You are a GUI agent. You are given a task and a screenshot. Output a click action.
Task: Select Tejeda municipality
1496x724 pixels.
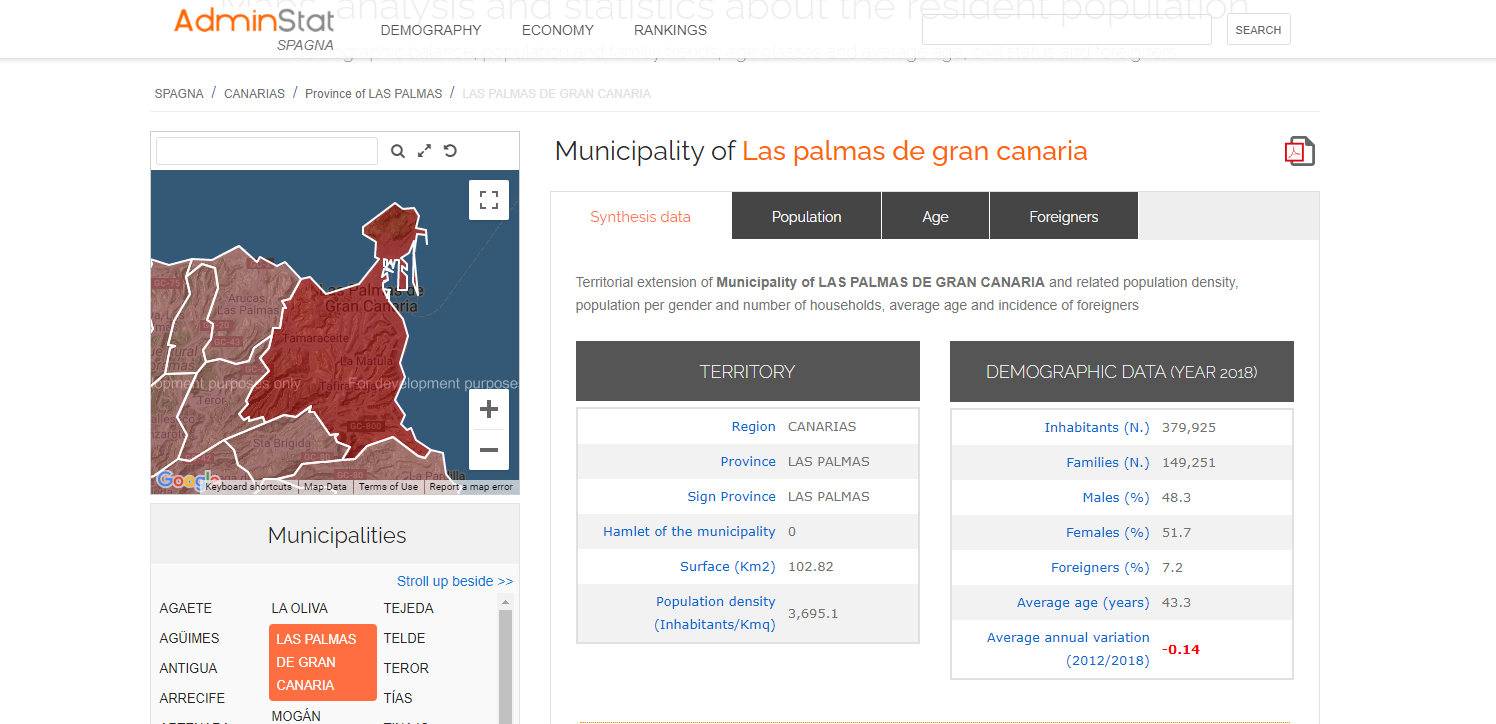pos(409,608)
